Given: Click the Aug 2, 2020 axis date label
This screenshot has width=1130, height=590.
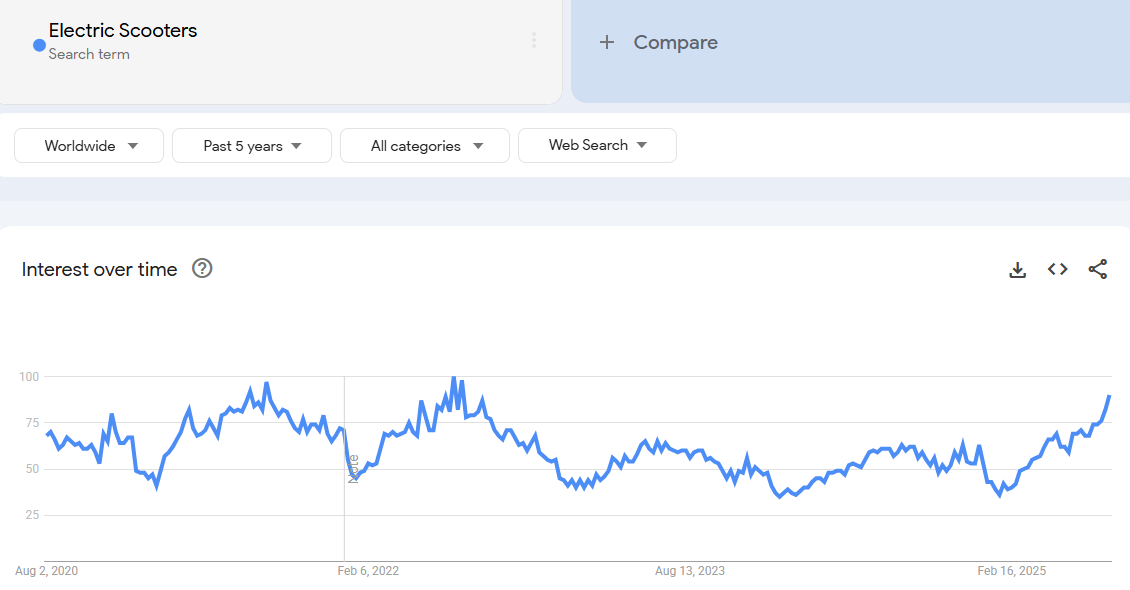Looking at the screenshot, I should tap(46, 571).
